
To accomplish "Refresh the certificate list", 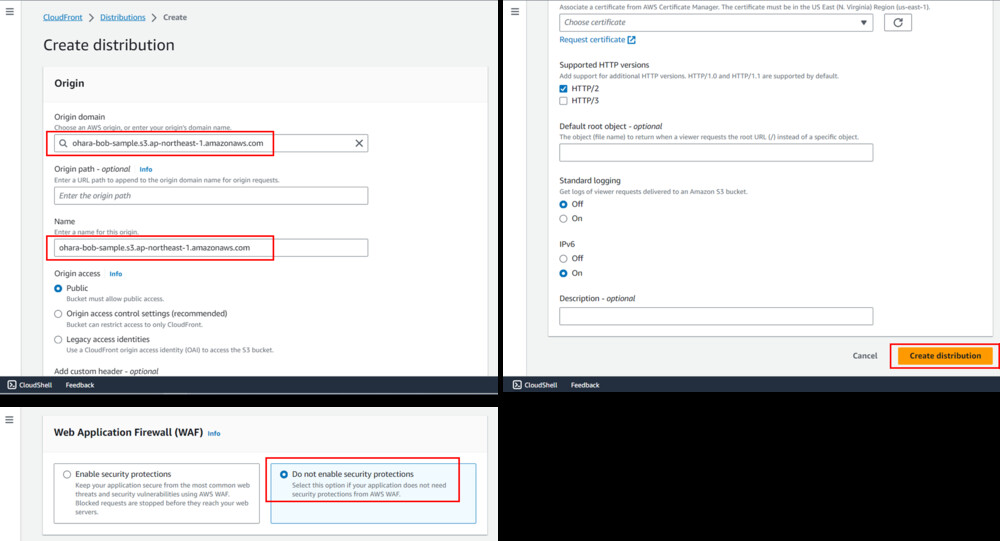I will pos(897,22).
